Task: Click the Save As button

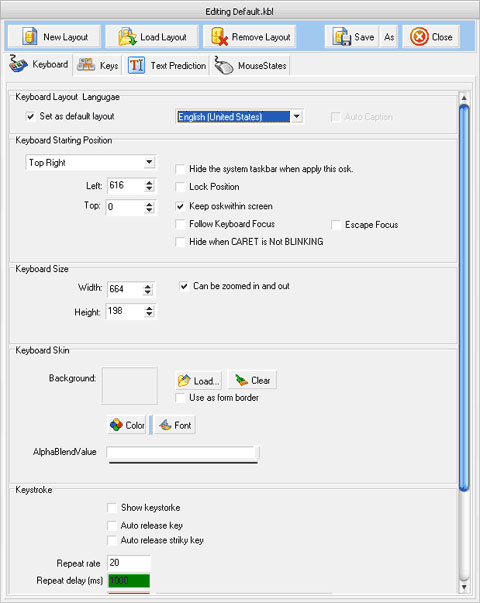Action: click(389, 37)
